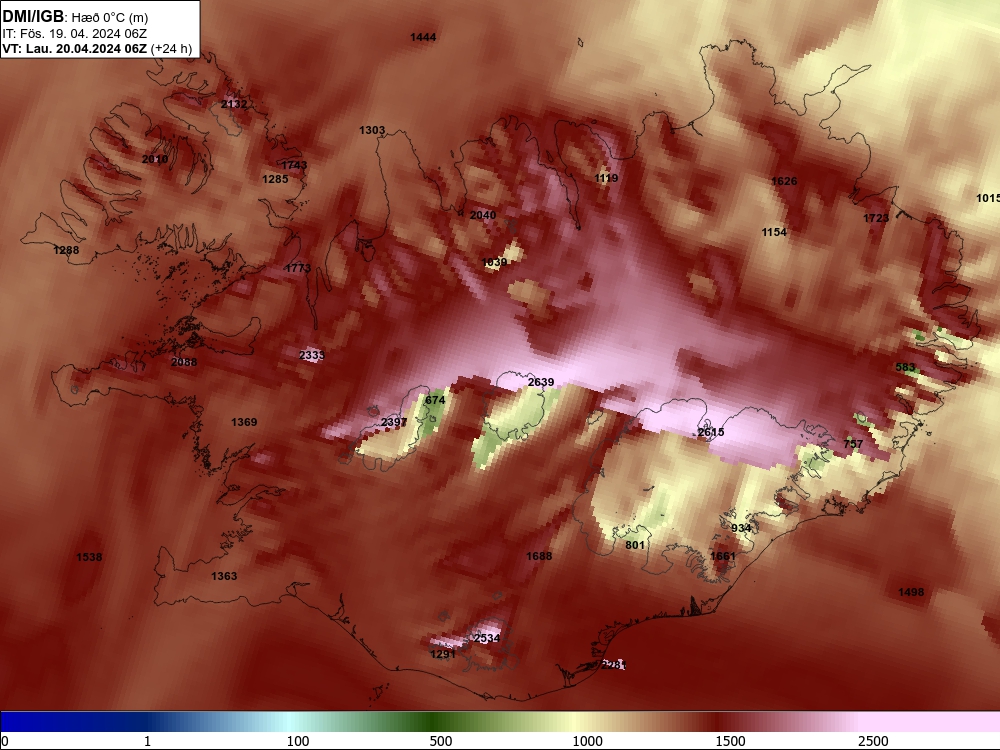The width and height of the screenshot is (1000, 750).
Task: Select the 1363 map value
Action: (x=224, y=577)
